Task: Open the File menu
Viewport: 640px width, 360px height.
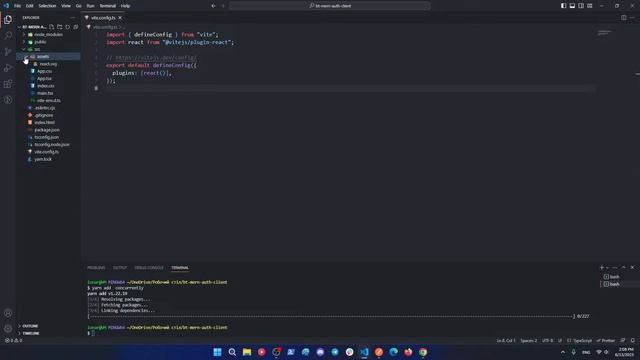Action: click(x=18, y=6)
